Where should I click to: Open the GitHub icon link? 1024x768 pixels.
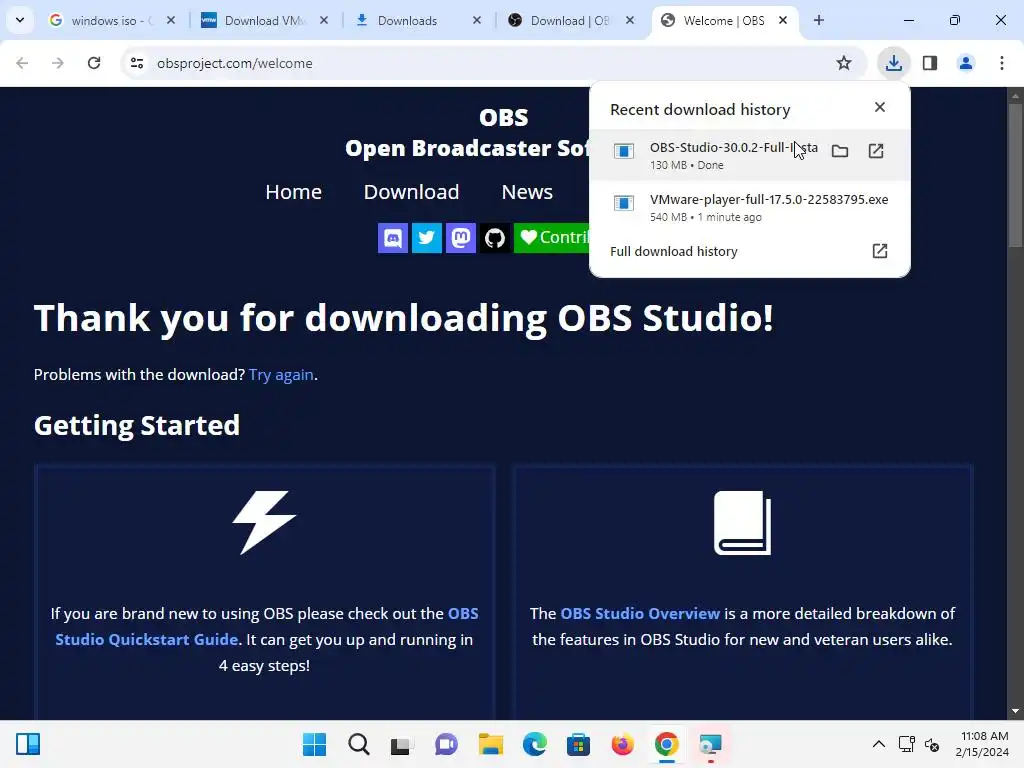[494, 238]
